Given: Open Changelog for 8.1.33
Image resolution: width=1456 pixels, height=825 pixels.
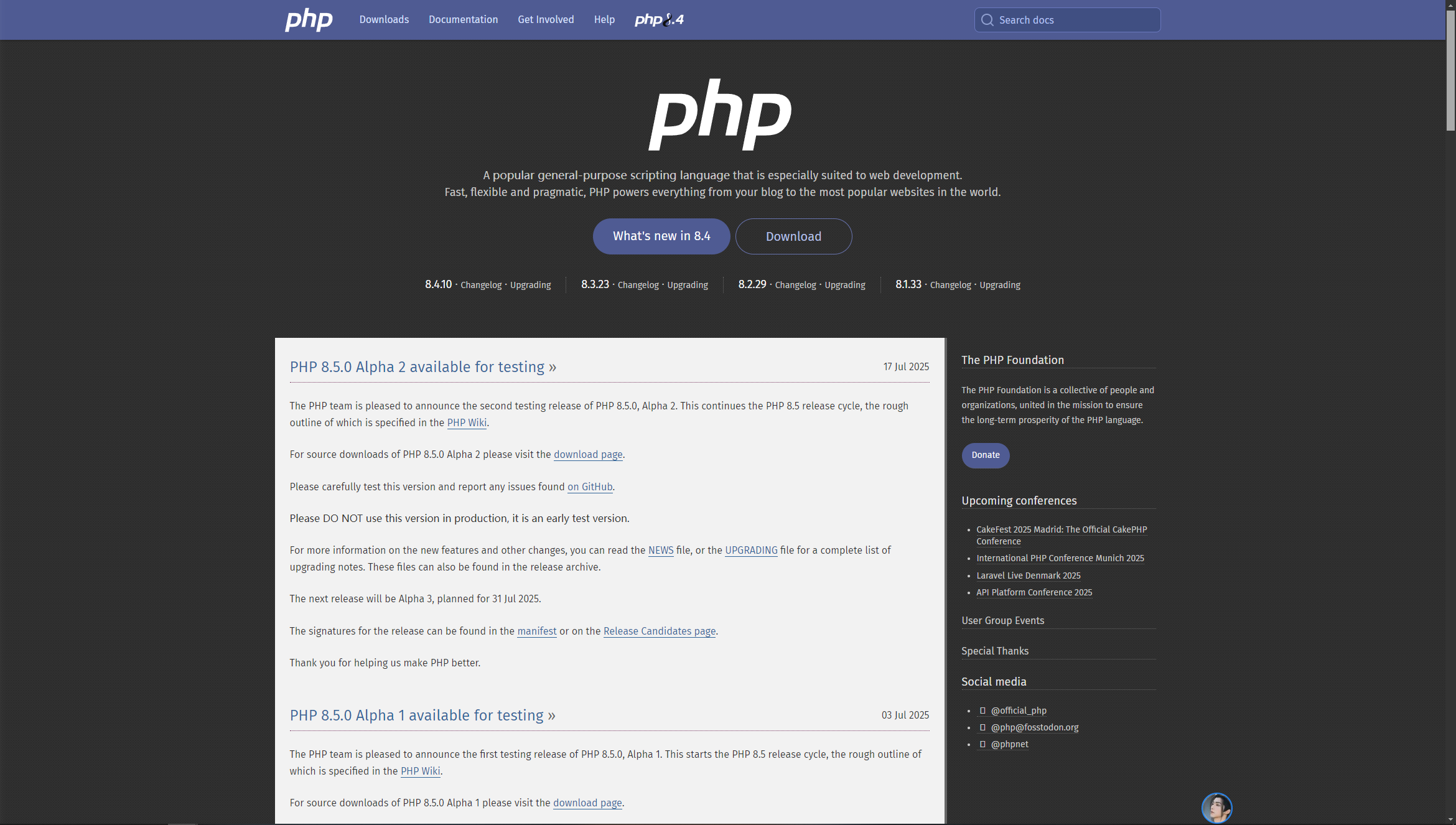Looking at the screenshot, I should pos(950,285).
